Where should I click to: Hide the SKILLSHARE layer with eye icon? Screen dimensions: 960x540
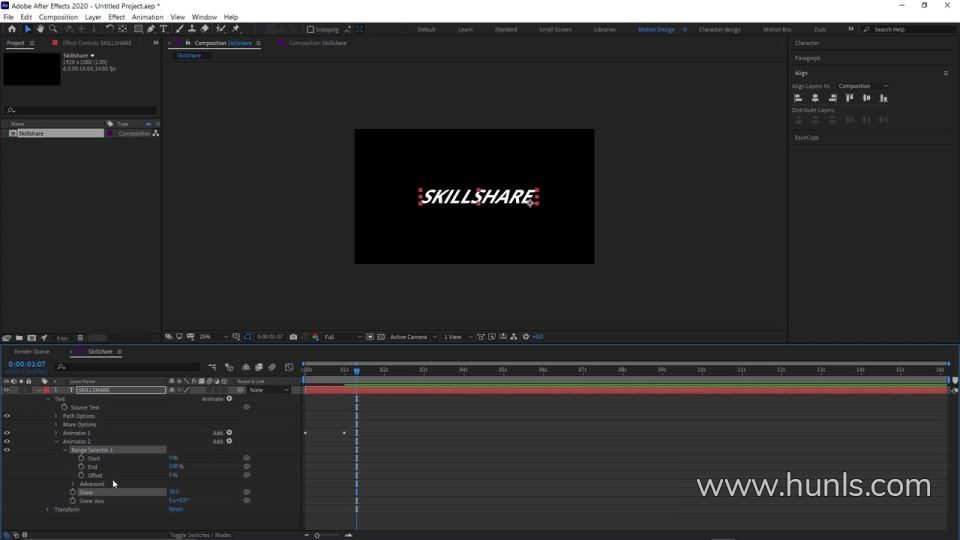tap(7, 390)
